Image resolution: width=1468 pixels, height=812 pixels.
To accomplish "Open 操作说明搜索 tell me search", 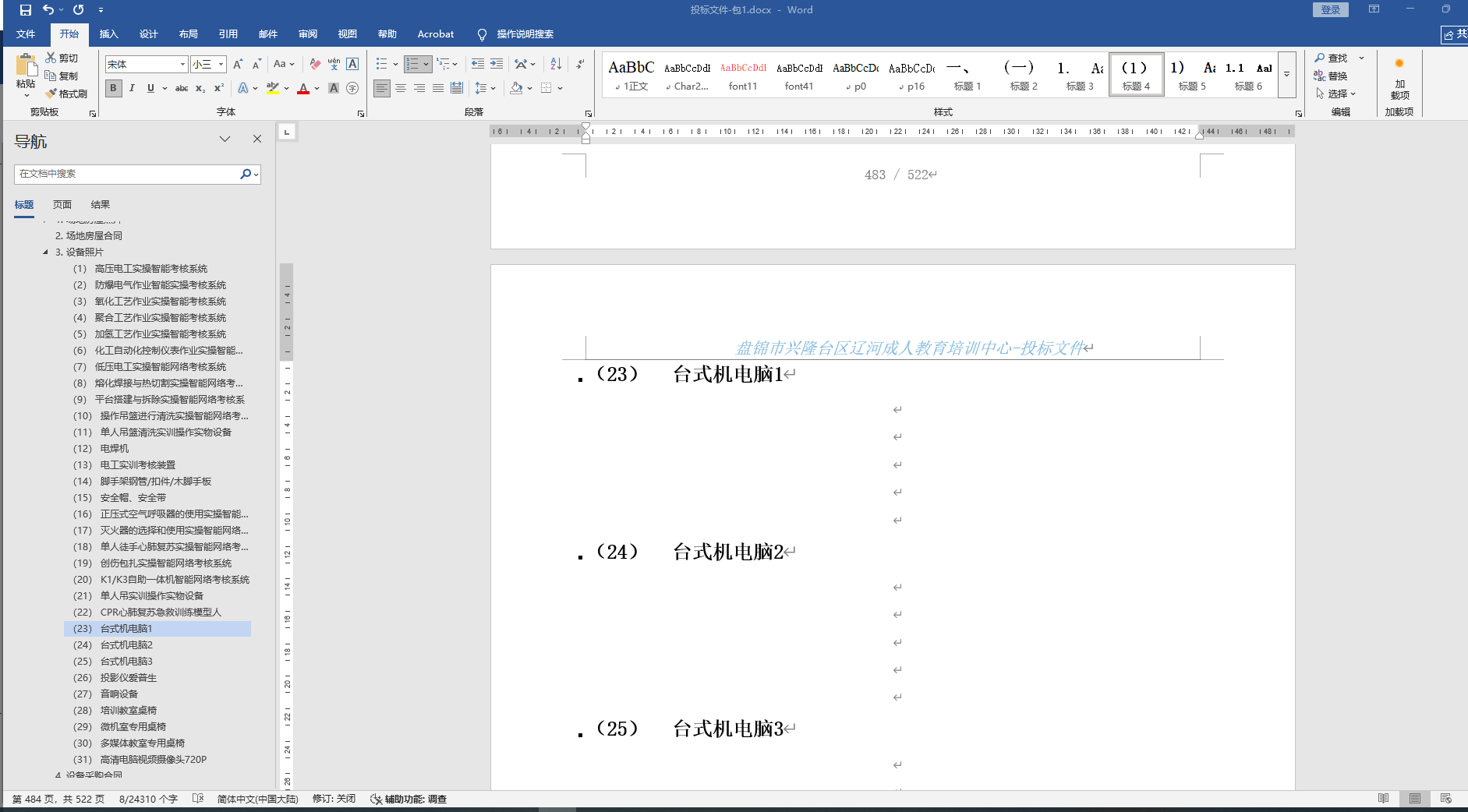I will [516, 34].
